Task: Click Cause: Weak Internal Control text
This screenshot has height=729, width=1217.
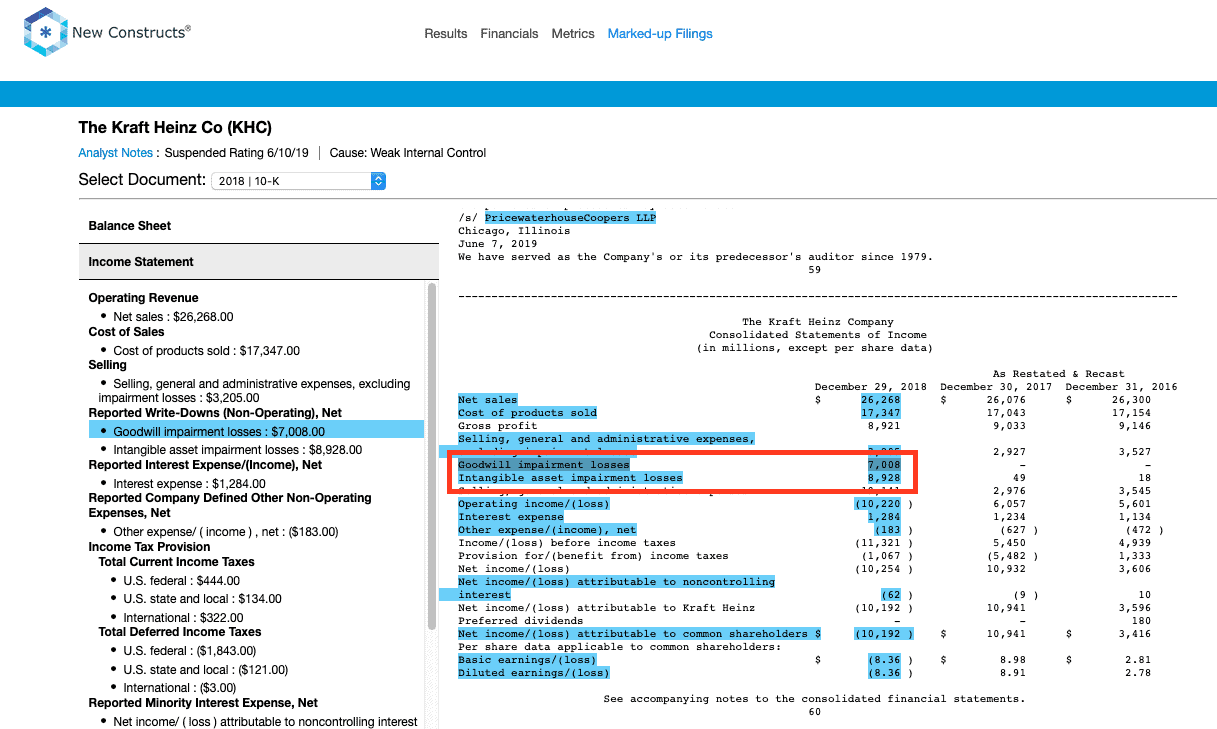Action: [408, 153]
